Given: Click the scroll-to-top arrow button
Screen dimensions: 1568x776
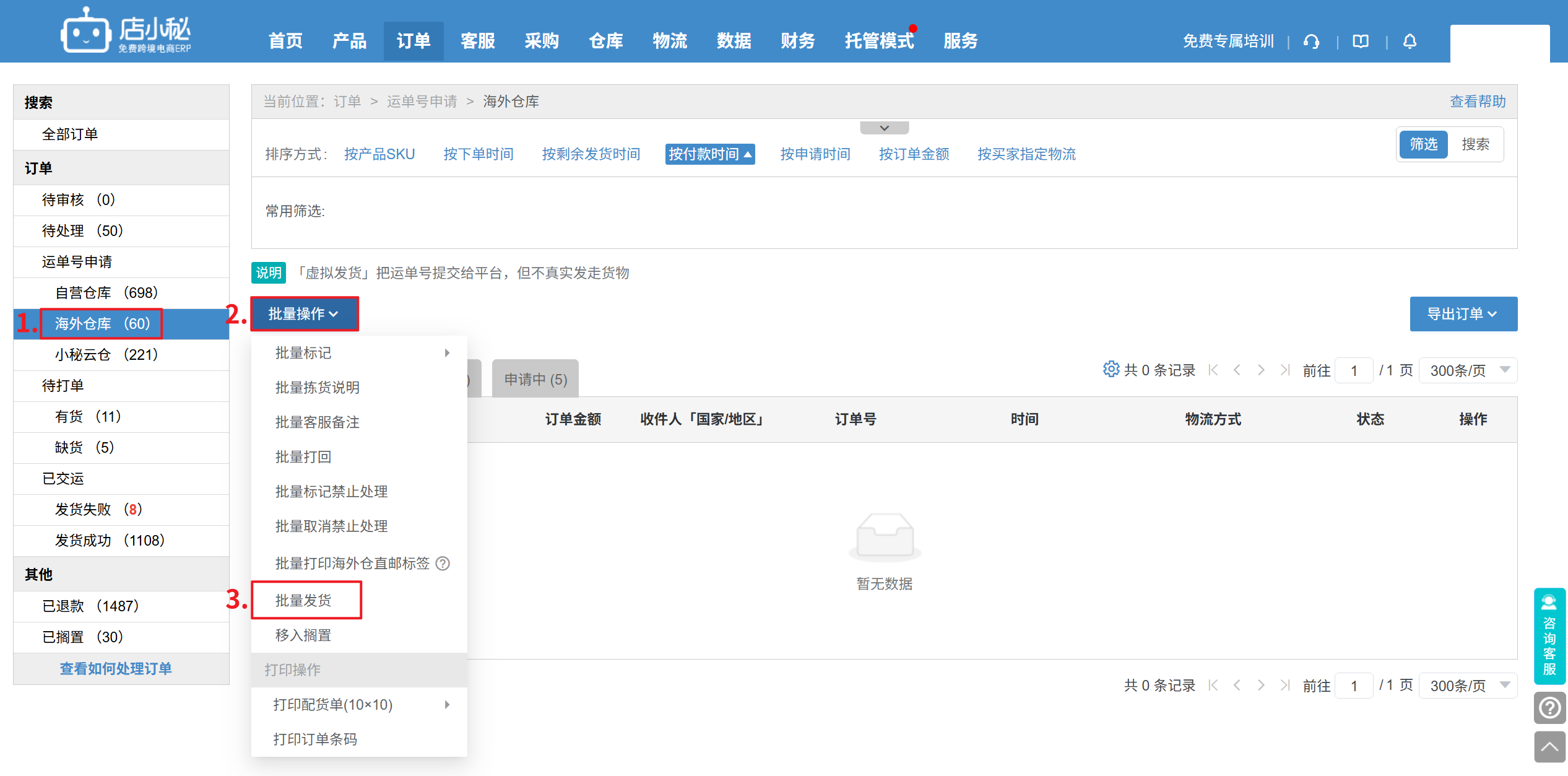Looking at the screenshot, I should click(1549, 747).
